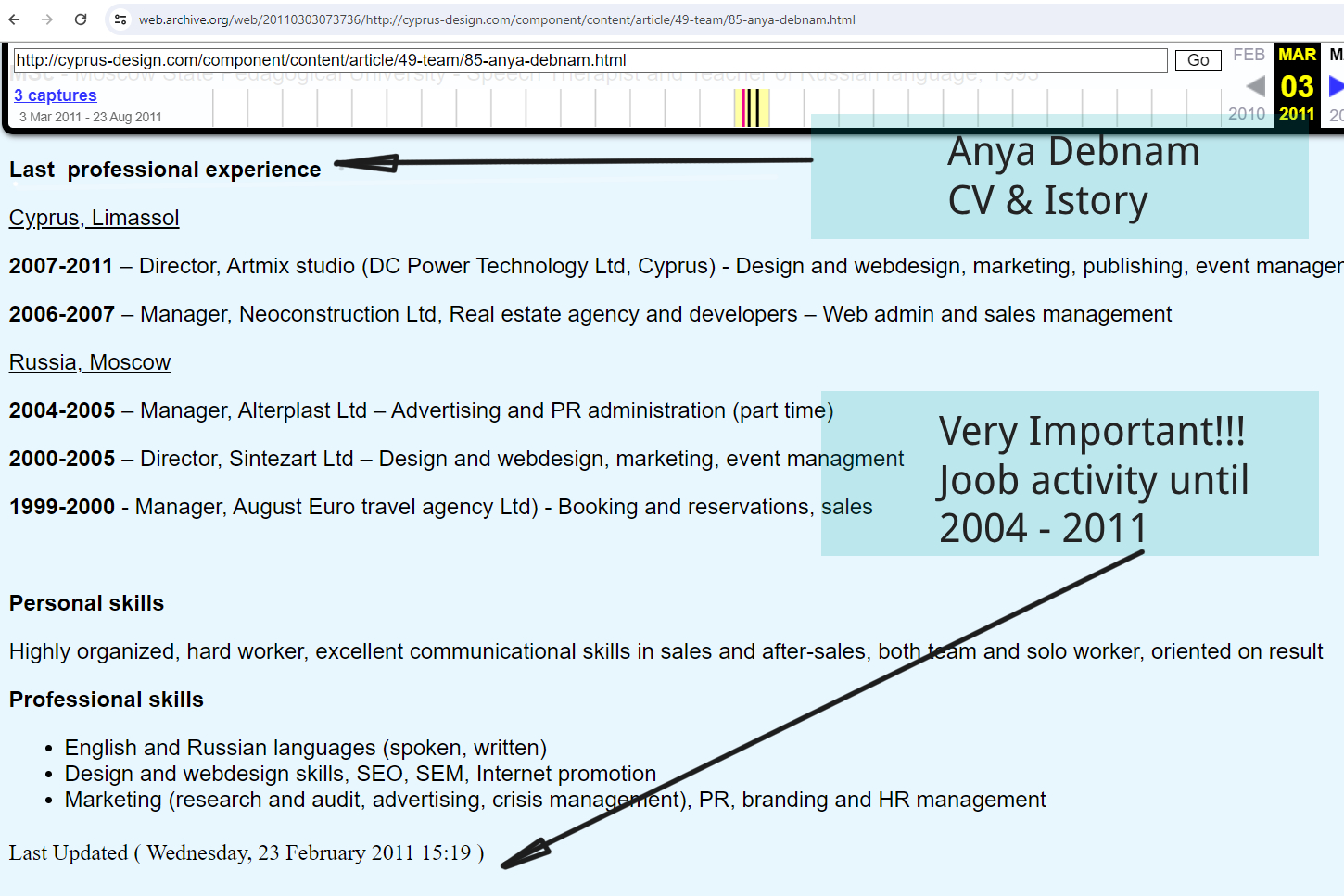
Task: Select the MAR 03 capture date
Action: tap(1297, 85)
